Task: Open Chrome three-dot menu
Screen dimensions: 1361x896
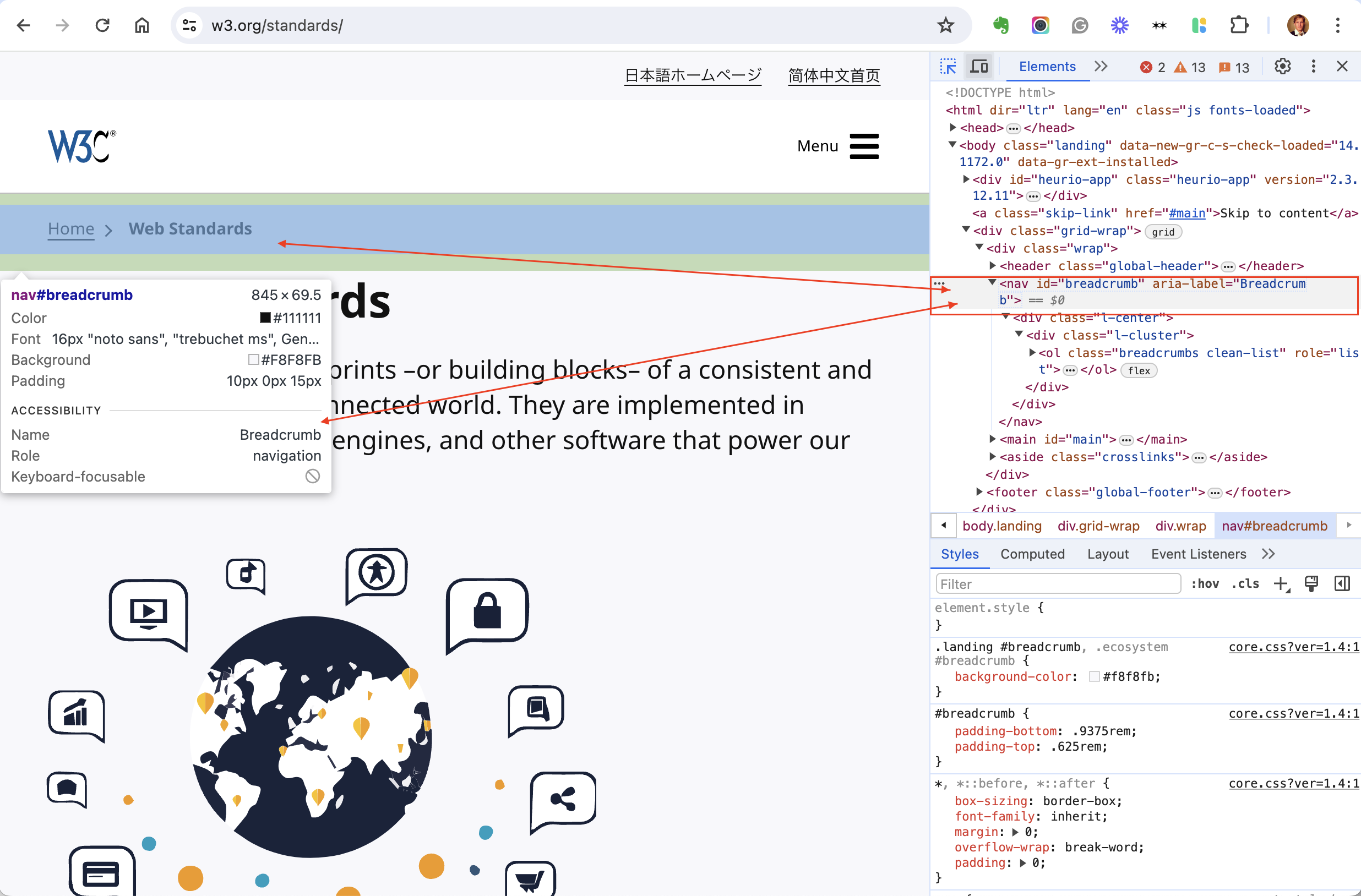Action: (x=1337, y=25)
